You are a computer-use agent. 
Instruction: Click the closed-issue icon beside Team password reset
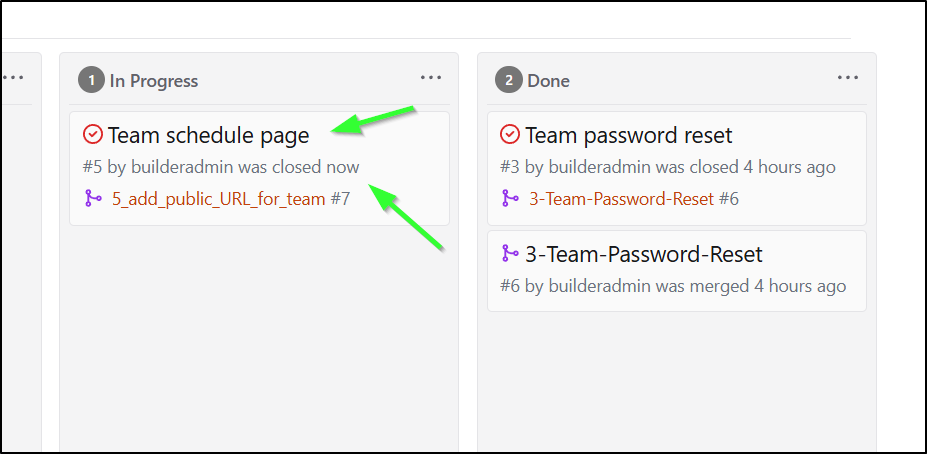(x=510, y=135)
